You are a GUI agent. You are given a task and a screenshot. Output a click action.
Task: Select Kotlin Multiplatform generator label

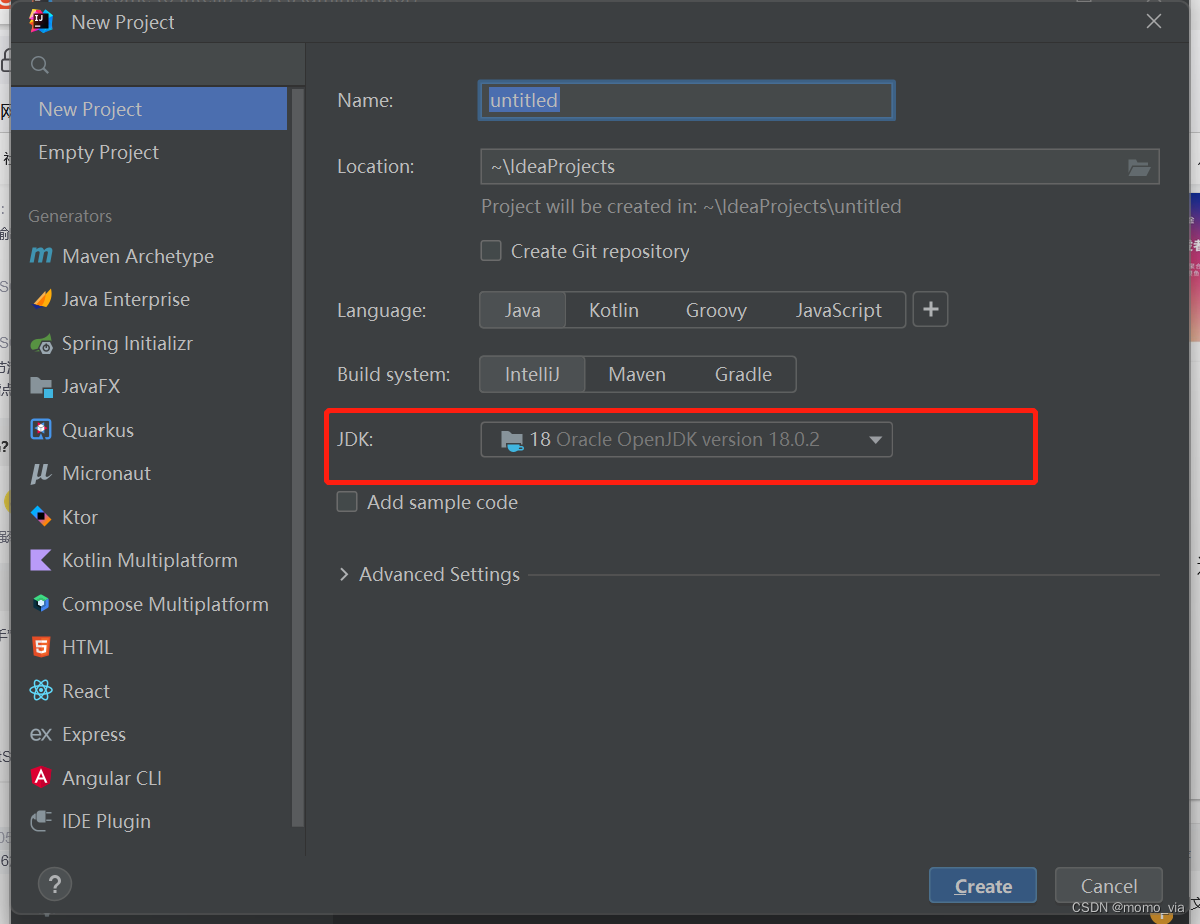point(150,560)
